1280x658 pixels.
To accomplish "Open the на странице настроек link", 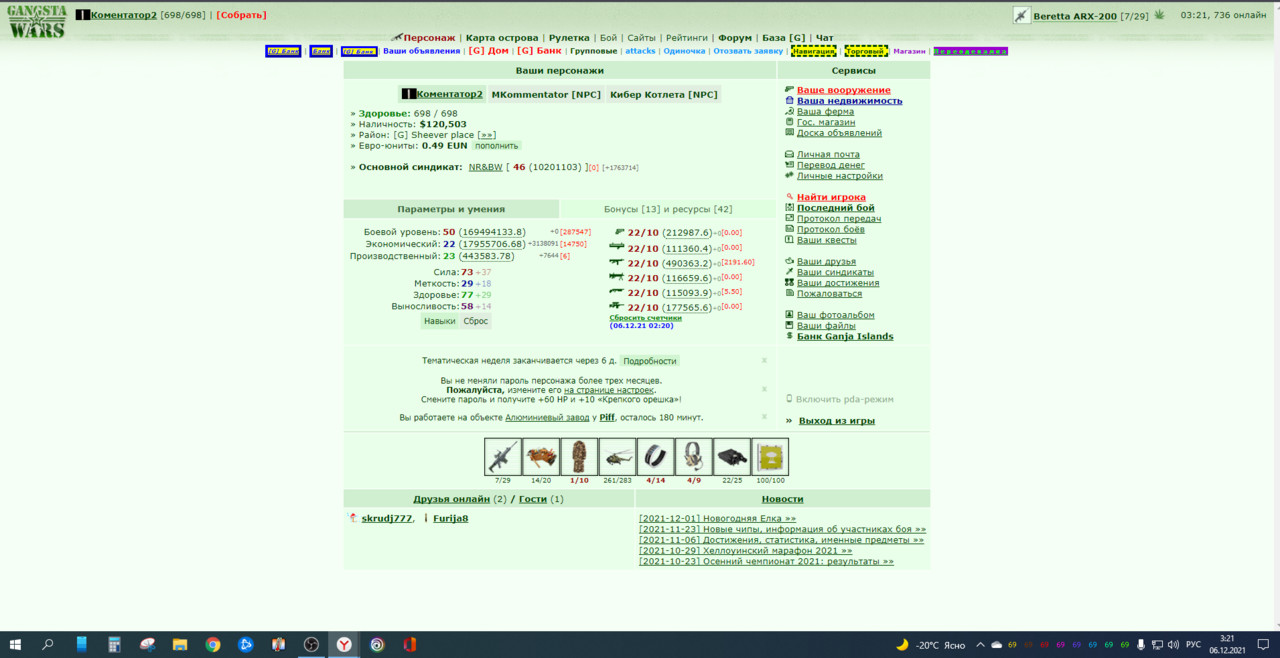I will [610, 389].
